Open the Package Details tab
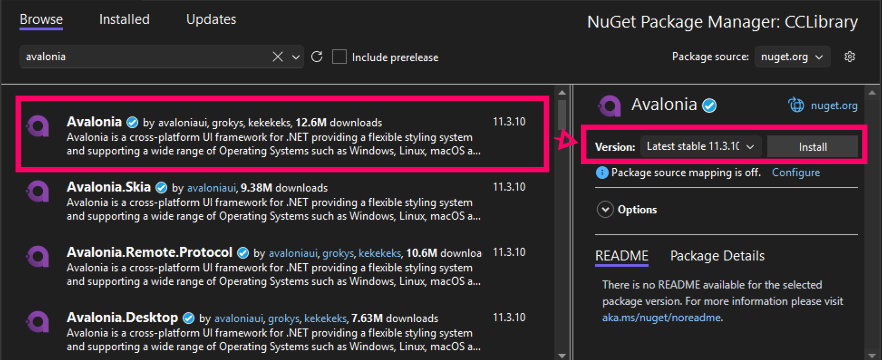This screenshot has height=360, width=882. (x=717, y=256)
